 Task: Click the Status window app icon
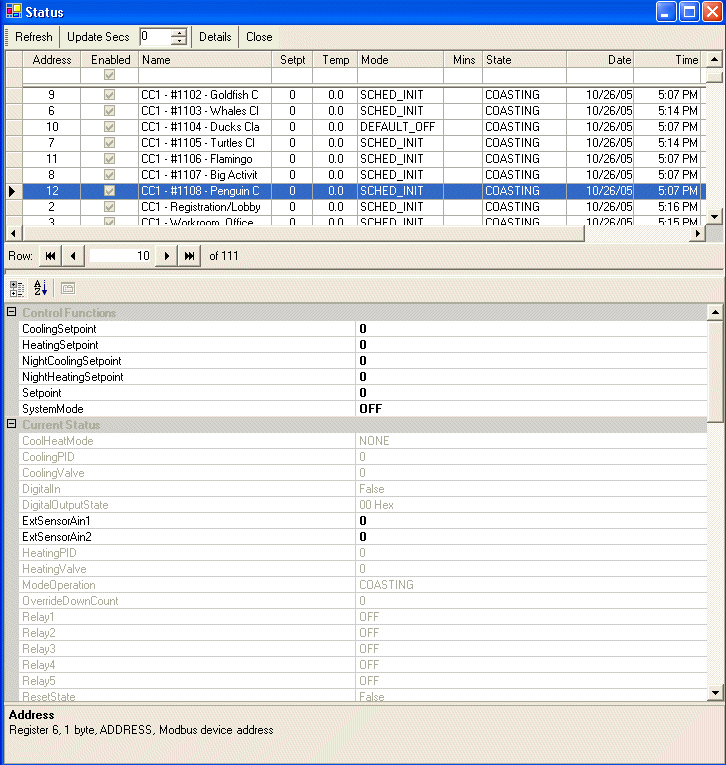(14, 11)
